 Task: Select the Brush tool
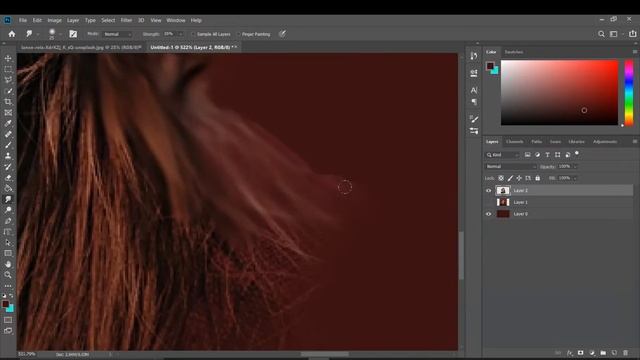[8, 145]
